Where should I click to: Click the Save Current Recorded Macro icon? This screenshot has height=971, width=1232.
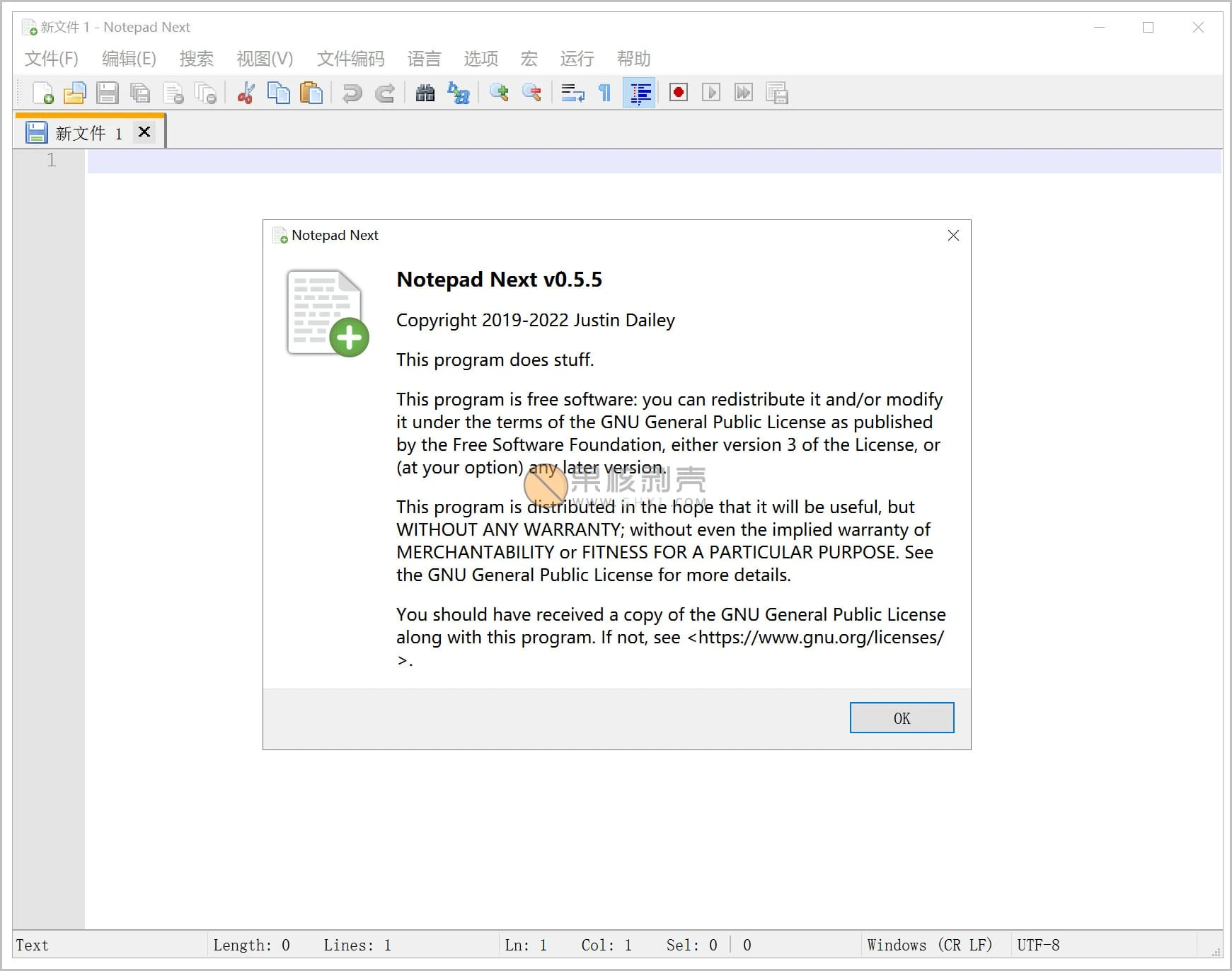pos(776,93)
